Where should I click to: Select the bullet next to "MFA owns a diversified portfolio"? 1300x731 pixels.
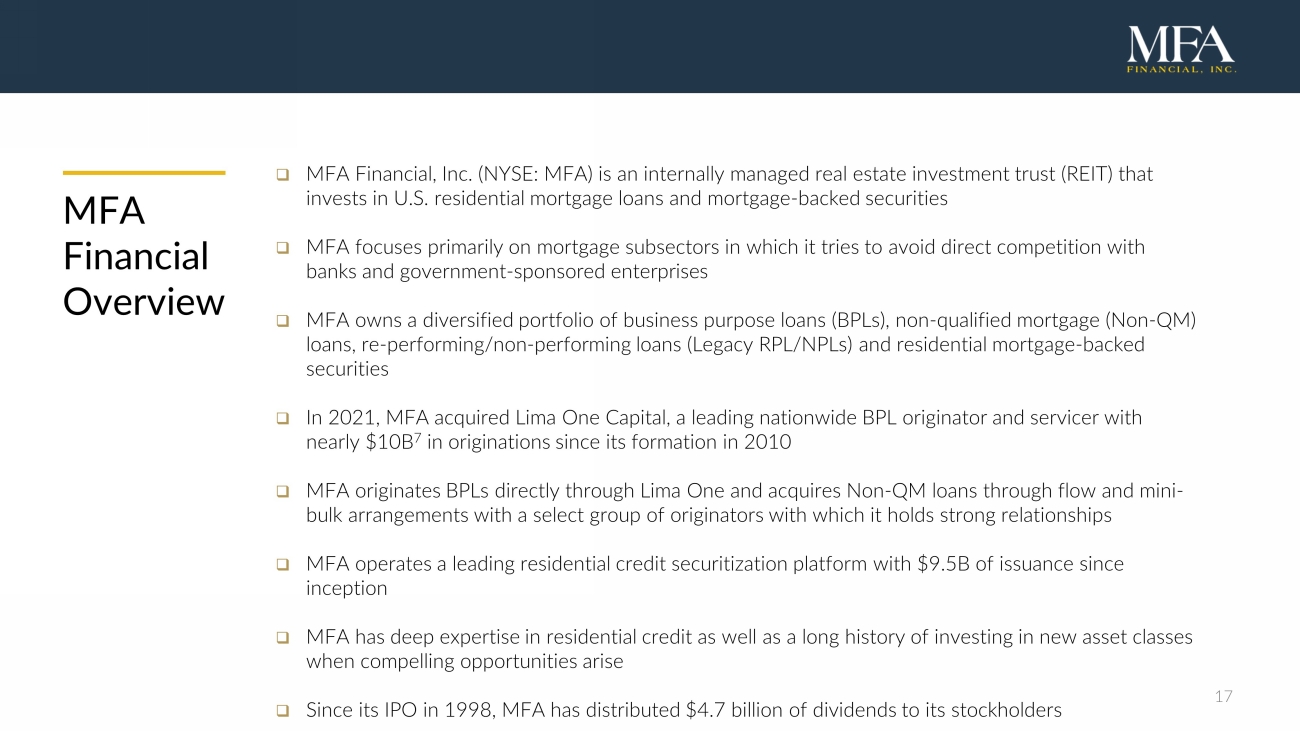point(283,321)
